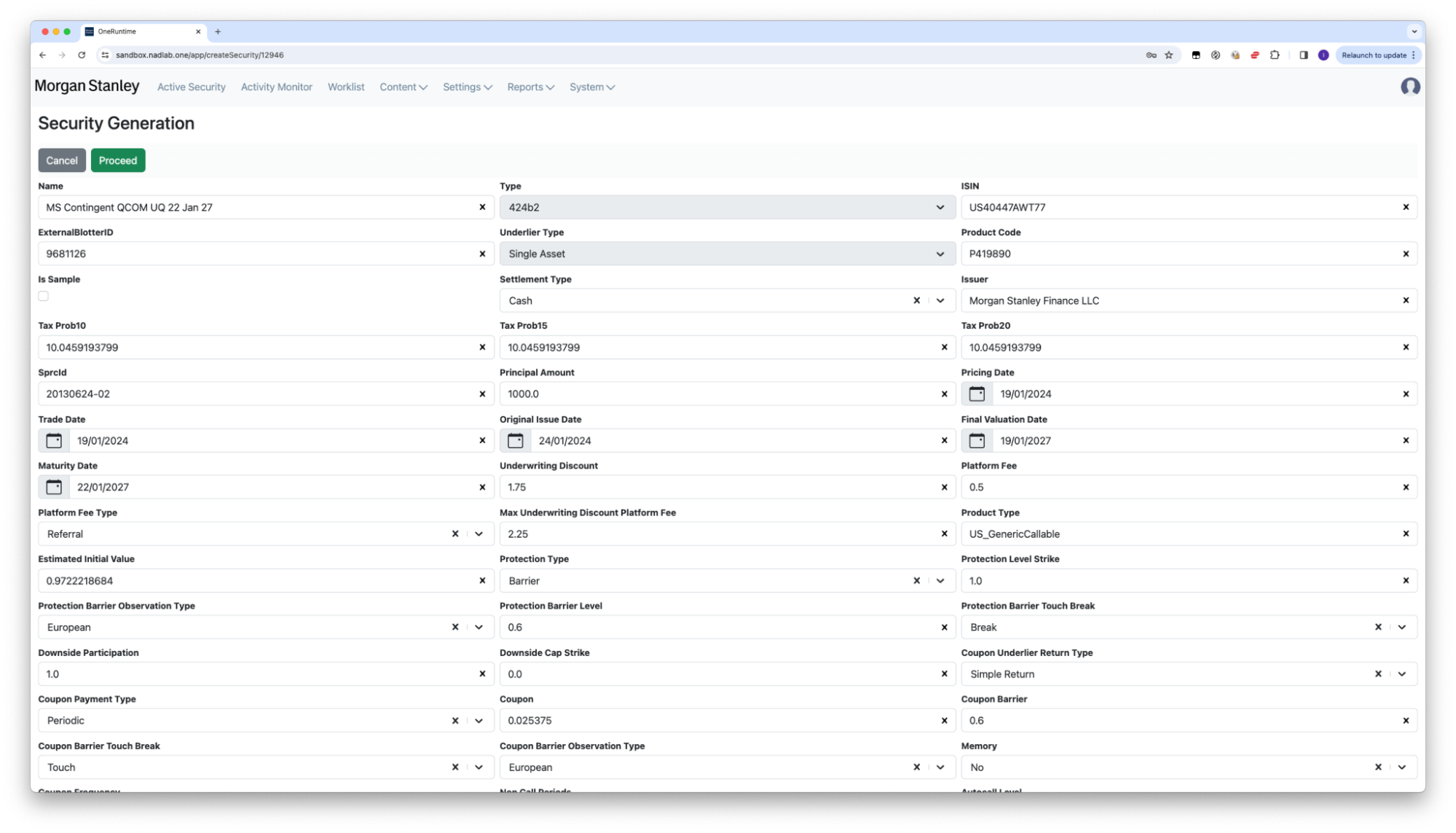Expand the Memory dropdown
The image size is (1456, 833).
pyautogui.click(x=1401, y=767)
